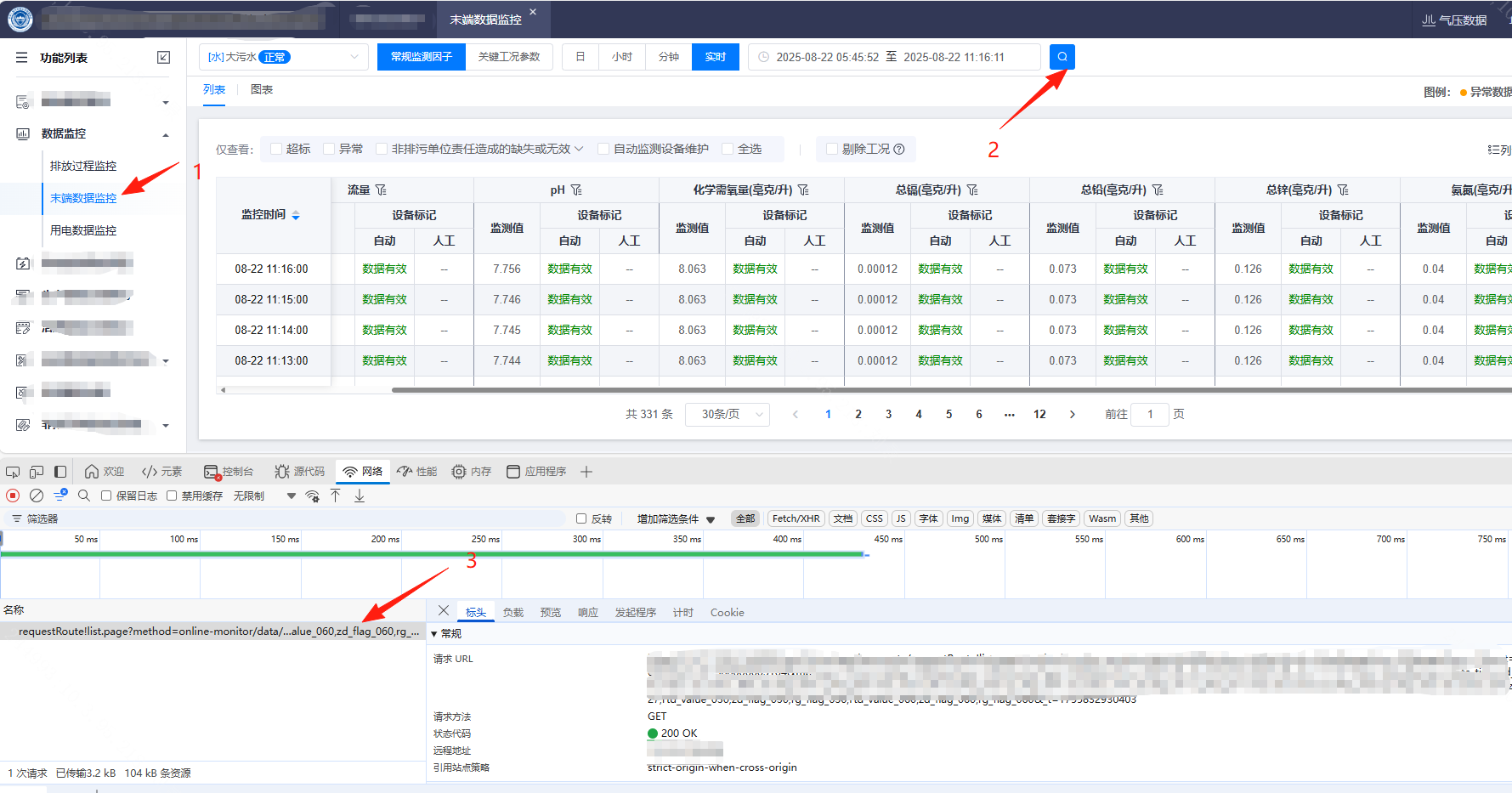Click the horizontal table scrollbar
Screen dimensions: 1512x793
pyautogui.click(x=951, y=390)
